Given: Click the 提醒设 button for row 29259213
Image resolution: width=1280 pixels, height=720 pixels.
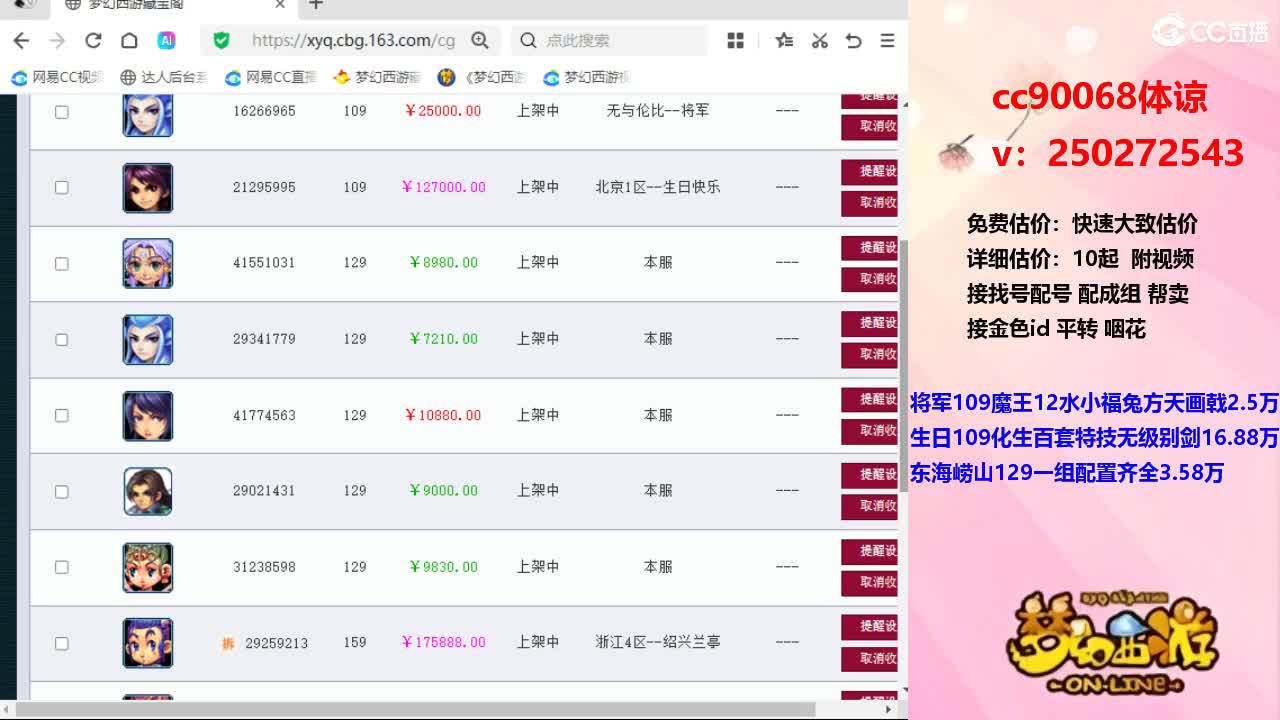Looking at the screenshot, I should pyautogui.click(x=869, y=627).
